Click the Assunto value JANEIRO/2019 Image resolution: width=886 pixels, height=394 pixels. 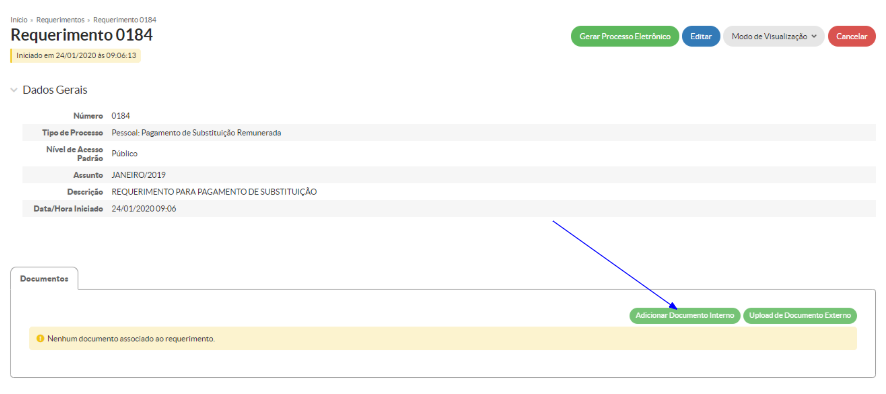click(x=138, y=175)
